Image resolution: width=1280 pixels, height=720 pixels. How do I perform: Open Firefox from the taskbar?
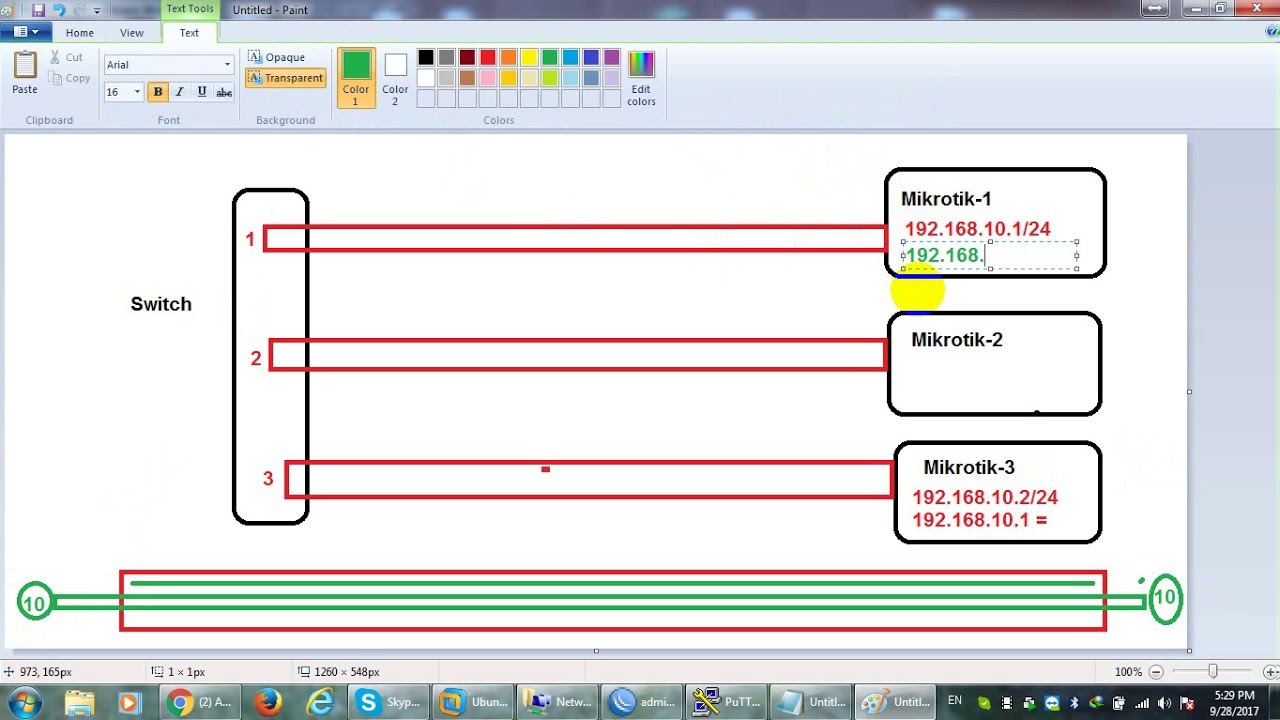(268, 702)
